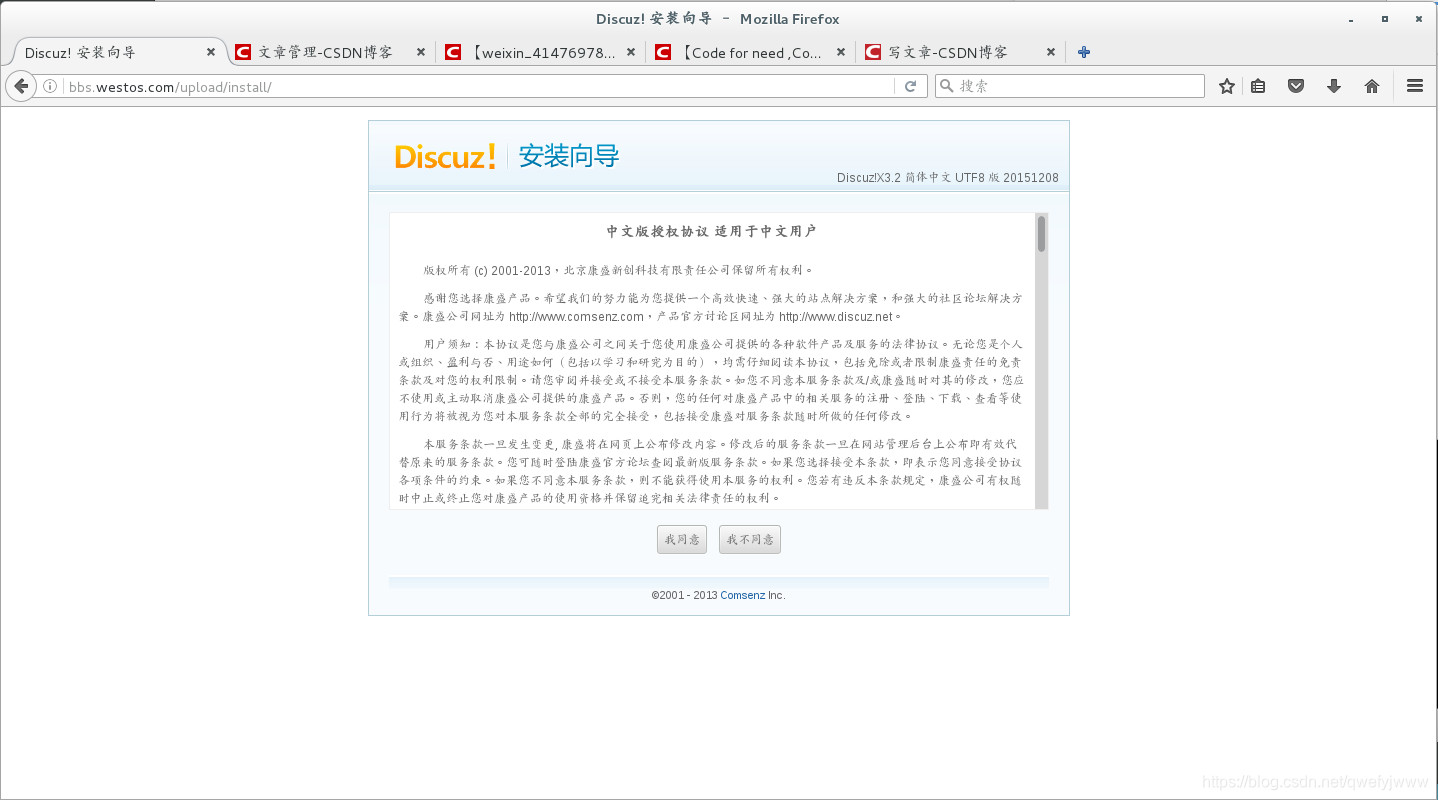
Task: Close the 写文章-CSDN博客 tab
Action: point(1051,52)
